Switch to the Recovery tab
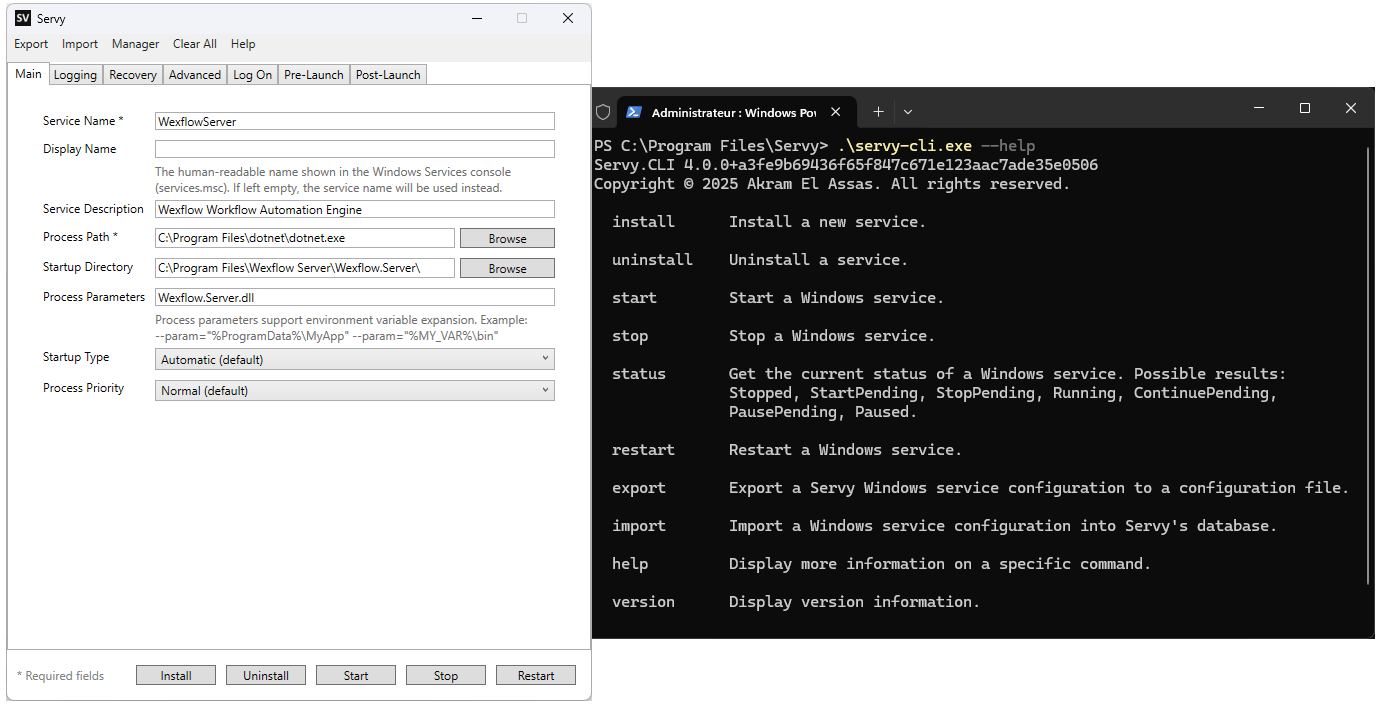 133,75
